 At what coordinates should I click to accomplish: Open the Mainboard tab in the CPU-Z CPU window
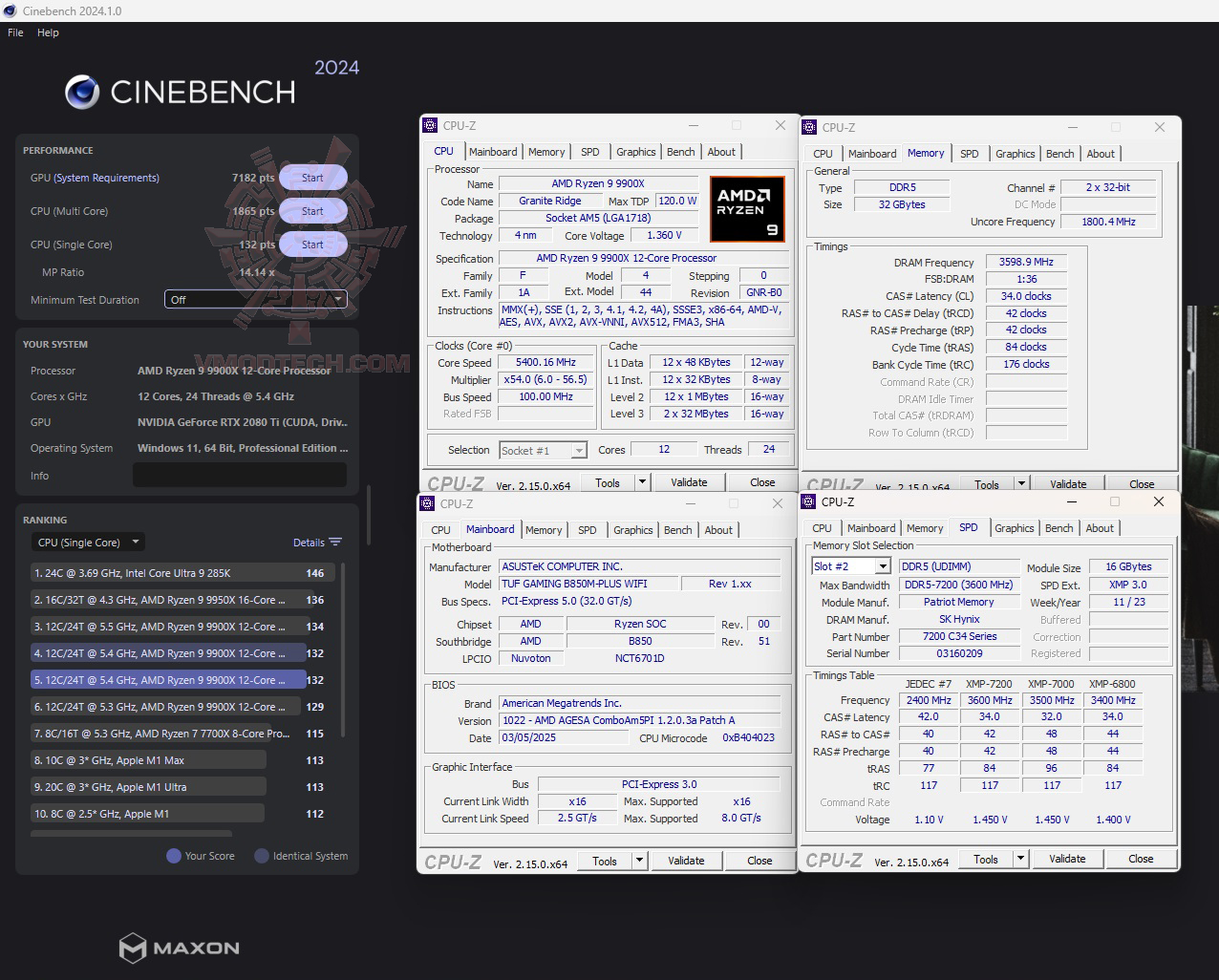pos(493,152)
